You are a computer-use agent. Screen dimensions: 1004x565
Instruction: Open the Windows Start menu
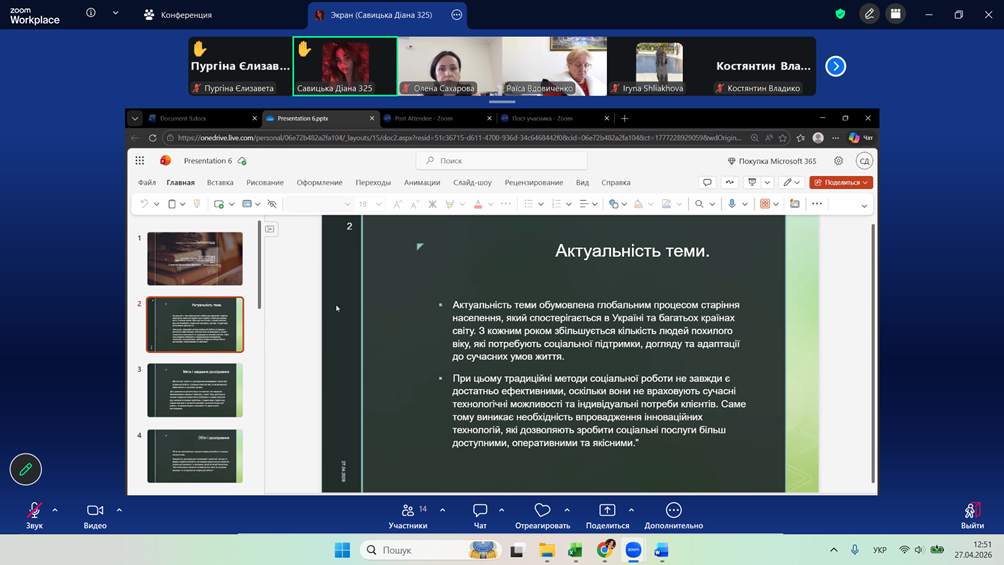(342, 550)
